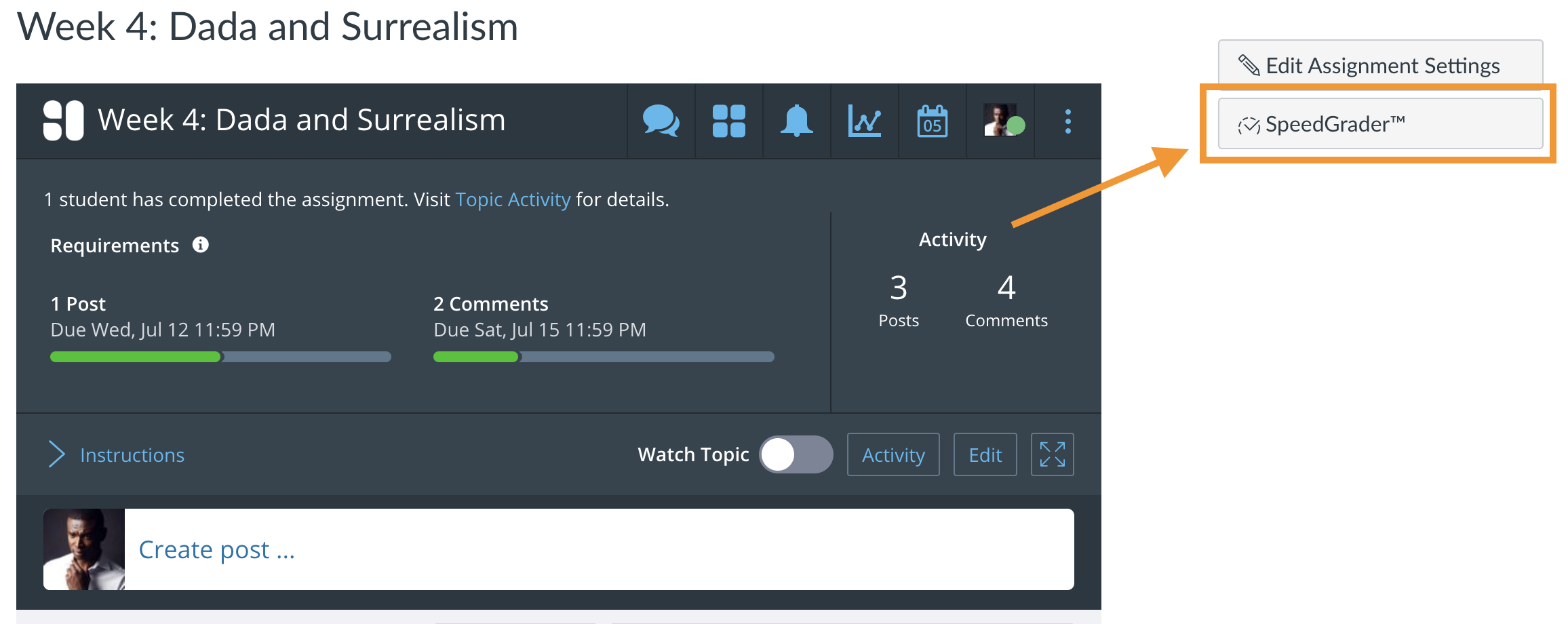Click the SpeedGrader checkmark icon

click(x=1250, y=123)
